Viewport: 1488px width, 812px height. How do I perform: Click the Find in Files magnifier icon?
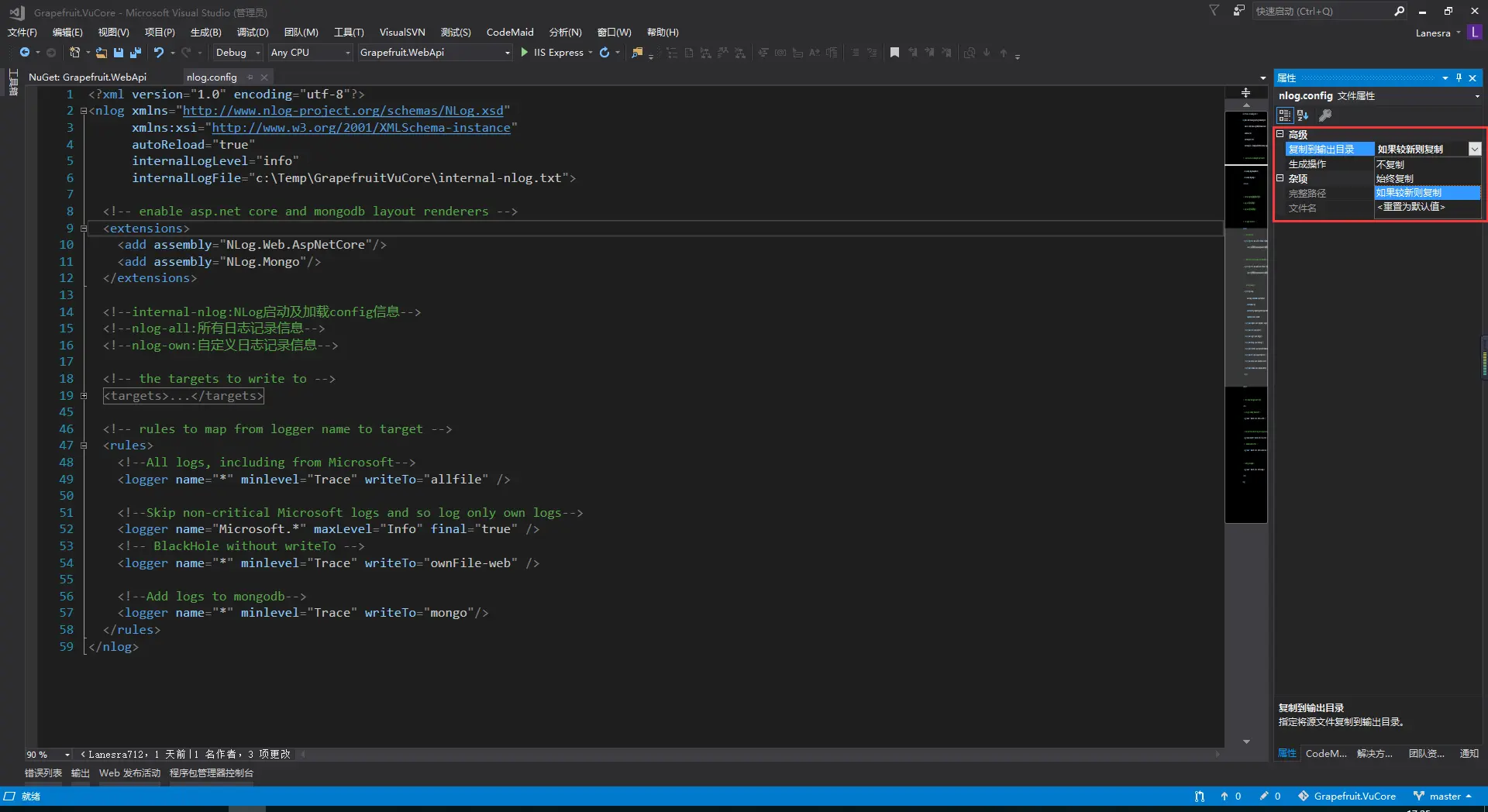[637, 52]
